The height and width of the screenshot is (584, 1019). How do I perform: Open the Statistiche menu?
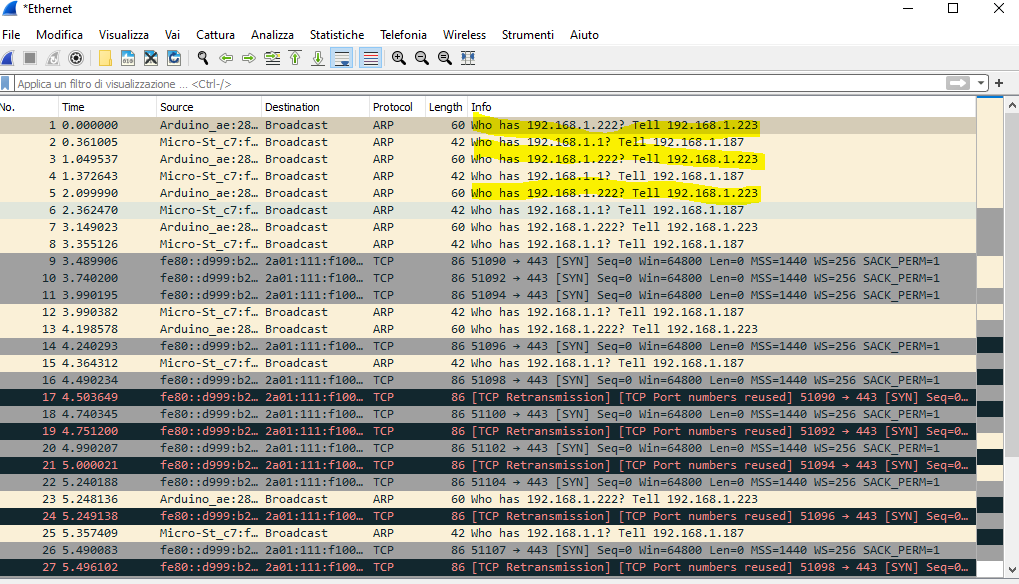click(x=337, y=35)
